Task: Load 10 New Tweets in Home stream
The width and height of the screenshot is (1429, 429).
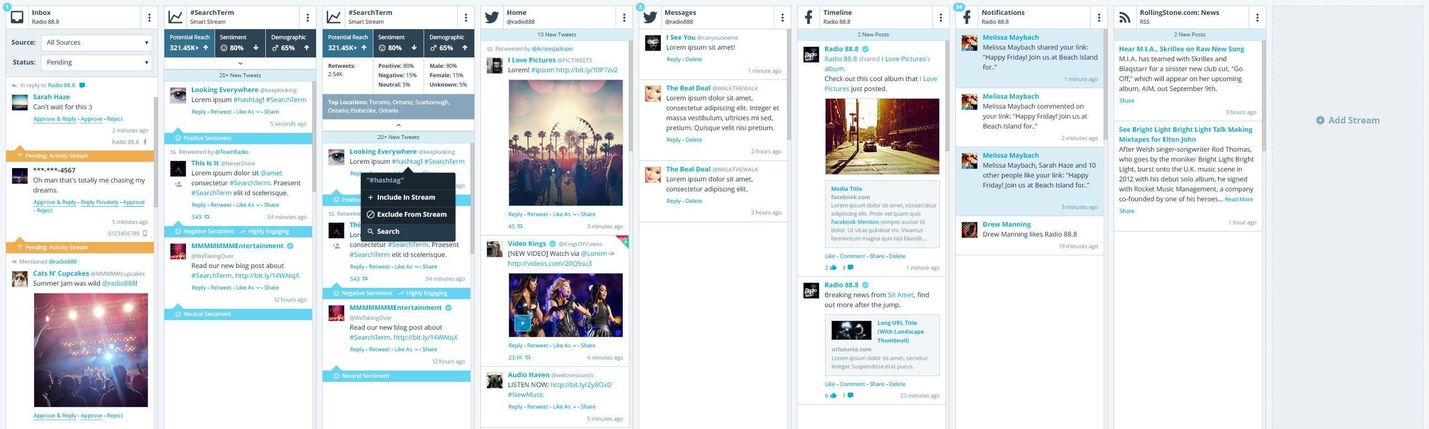Action: [555, 34]
